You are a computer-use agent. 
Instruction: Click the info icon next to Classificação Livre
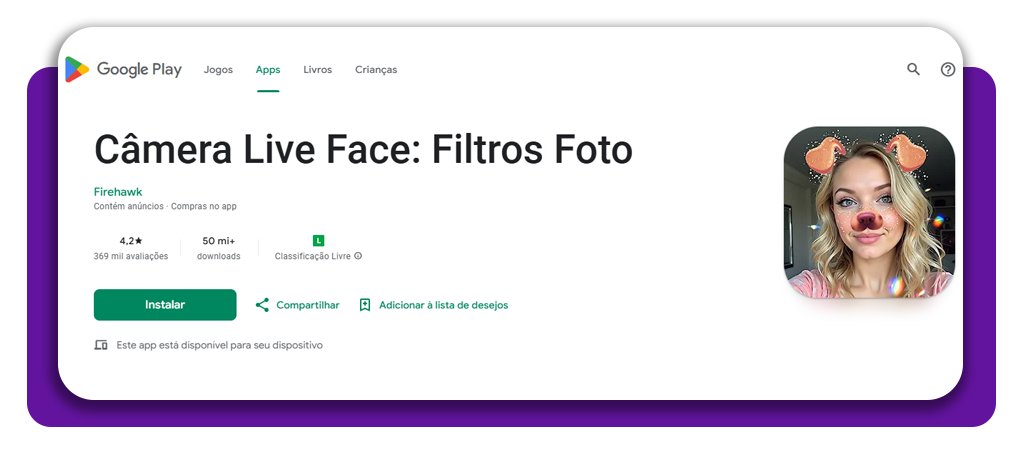coord(358,256)
